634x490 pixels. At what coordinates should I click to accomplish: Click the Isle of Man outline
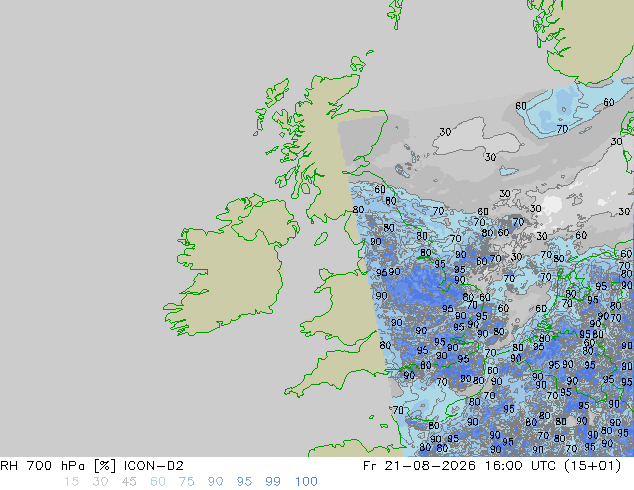321,239
